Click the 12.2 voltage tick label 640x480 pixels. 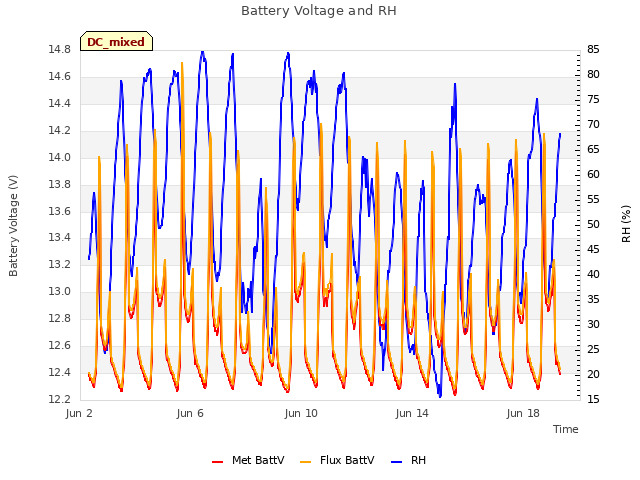click(59, 400)
